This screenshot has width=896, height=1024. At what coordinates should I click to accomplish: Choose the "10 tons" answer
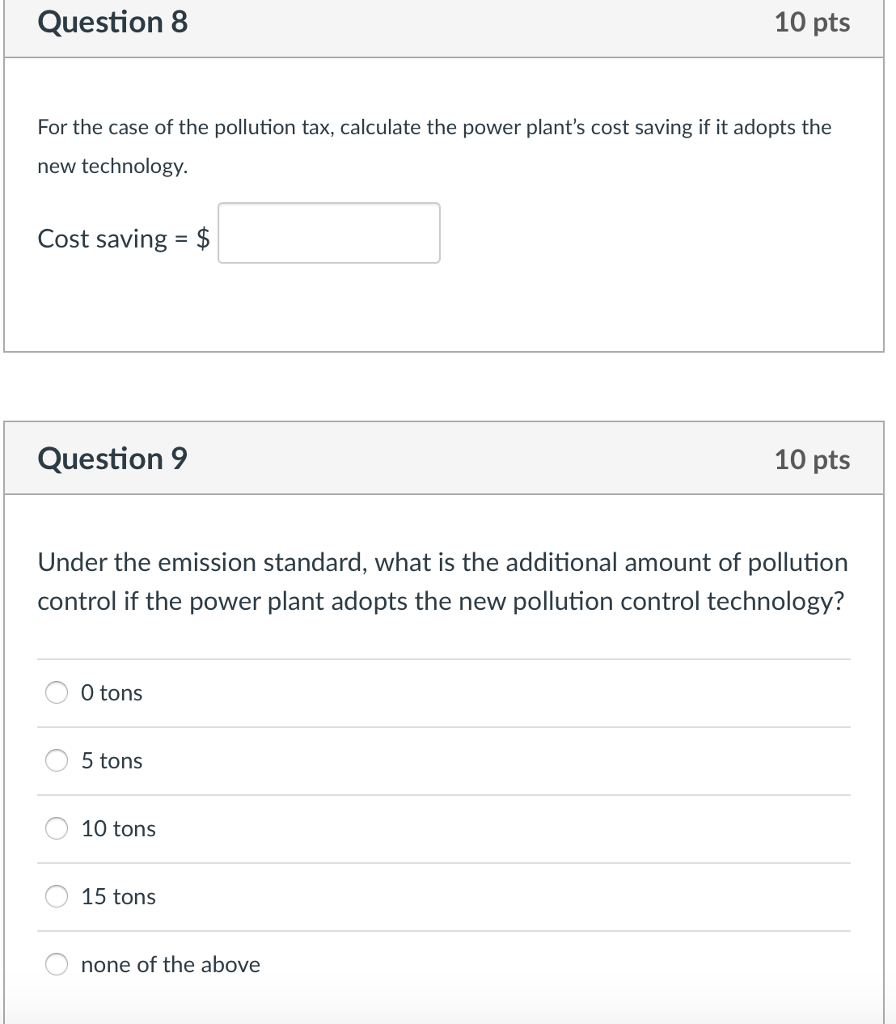[x=56, y=828]
